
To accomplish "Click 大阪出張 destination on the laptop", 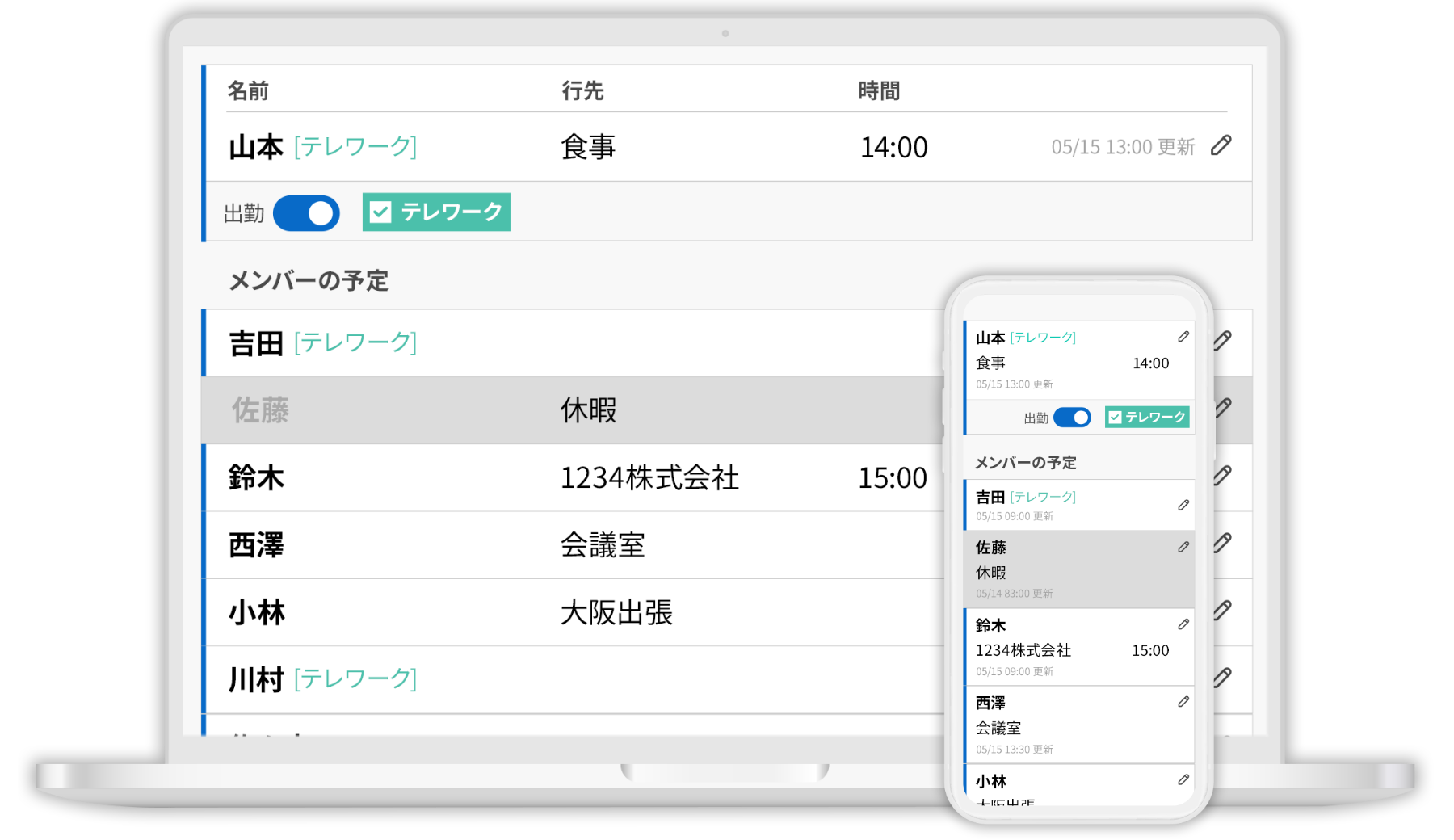I will (616, 612).
